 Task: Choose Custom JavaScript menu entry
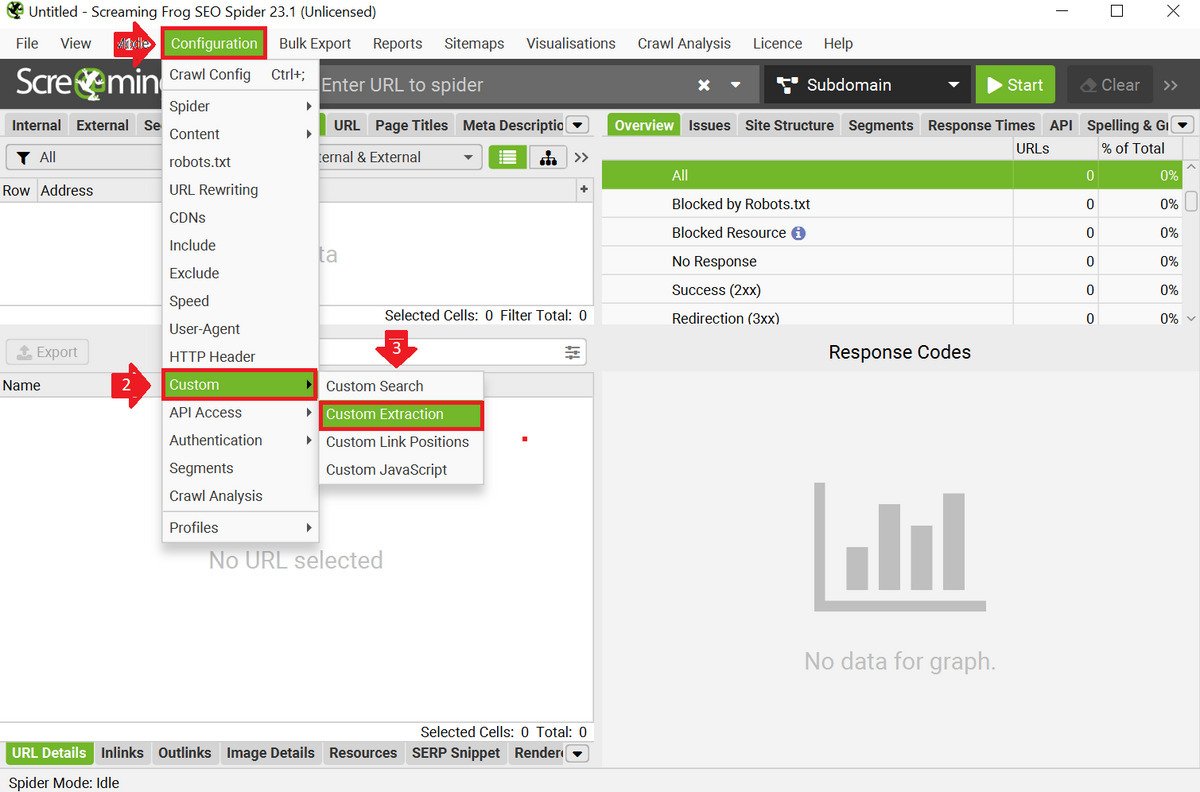coord(386,470)
